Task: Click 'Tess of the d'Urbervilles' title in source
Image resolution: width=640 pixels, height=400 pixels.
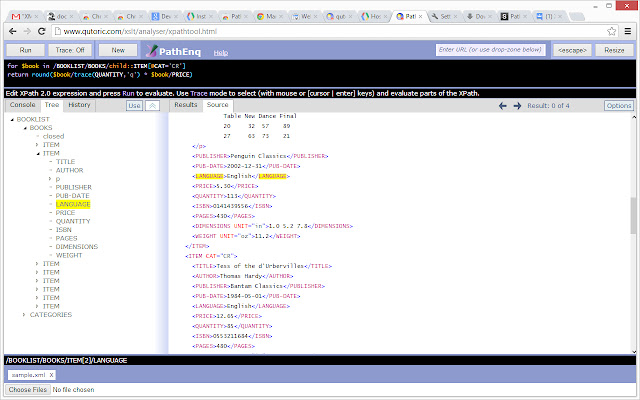Action: (260, 266)
